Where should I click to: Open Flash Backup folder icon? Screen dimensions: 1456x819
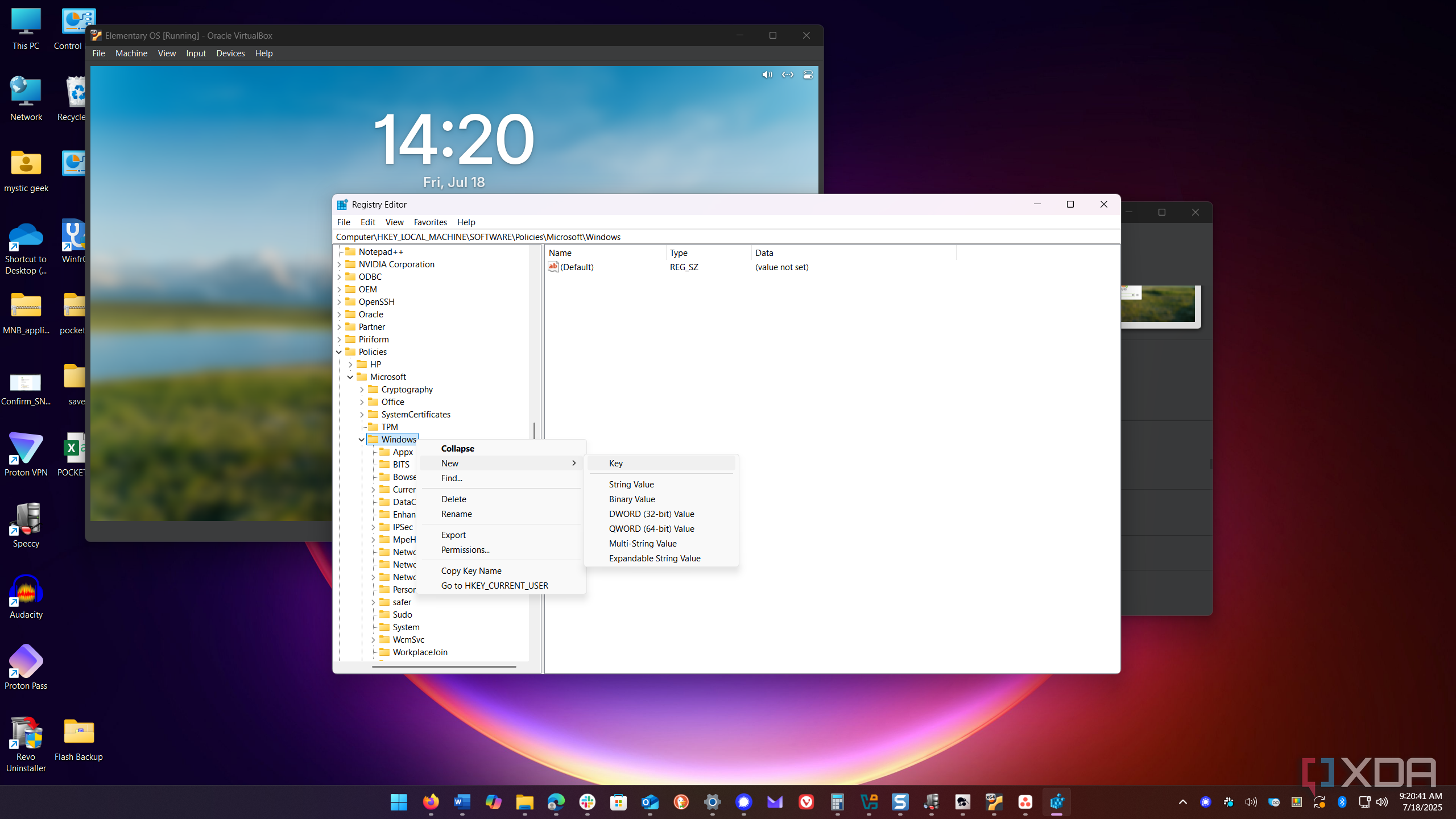click(78, 738)
